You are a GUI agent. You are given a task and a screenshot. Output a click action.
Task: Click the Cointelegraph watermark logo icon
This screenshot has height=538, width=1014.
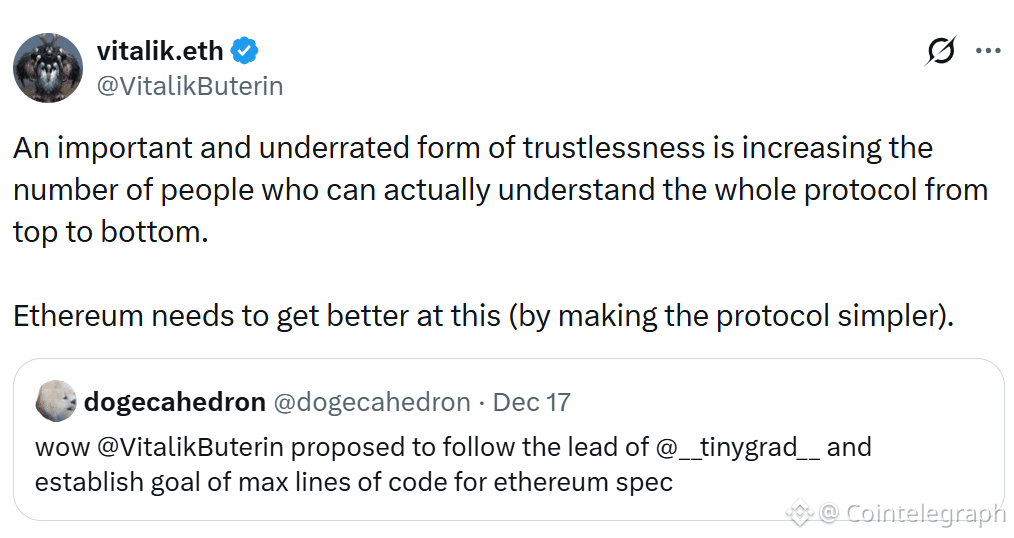pos(798,514)
